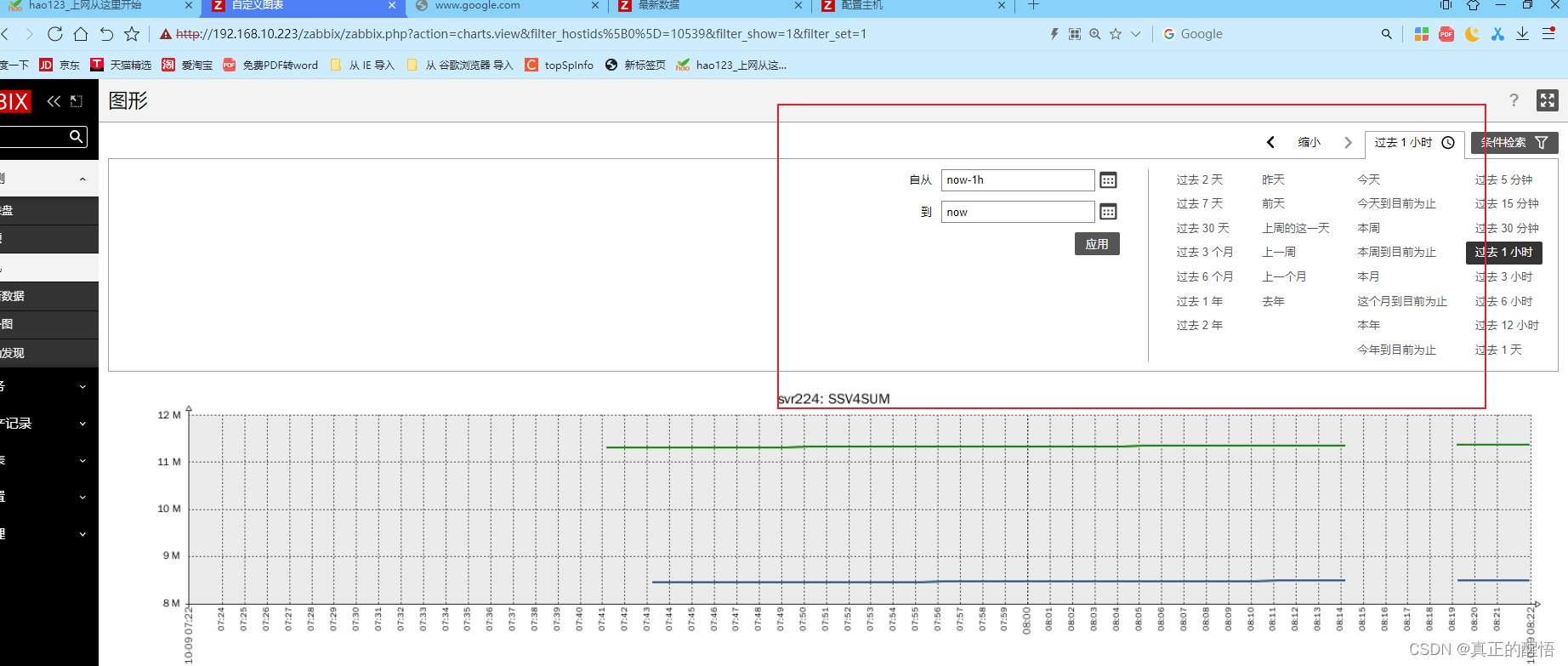Image resolution: width=1568 pixels, height=666 pixels.
Task: Open 京东 bookmark
Action: coord(60,65)
